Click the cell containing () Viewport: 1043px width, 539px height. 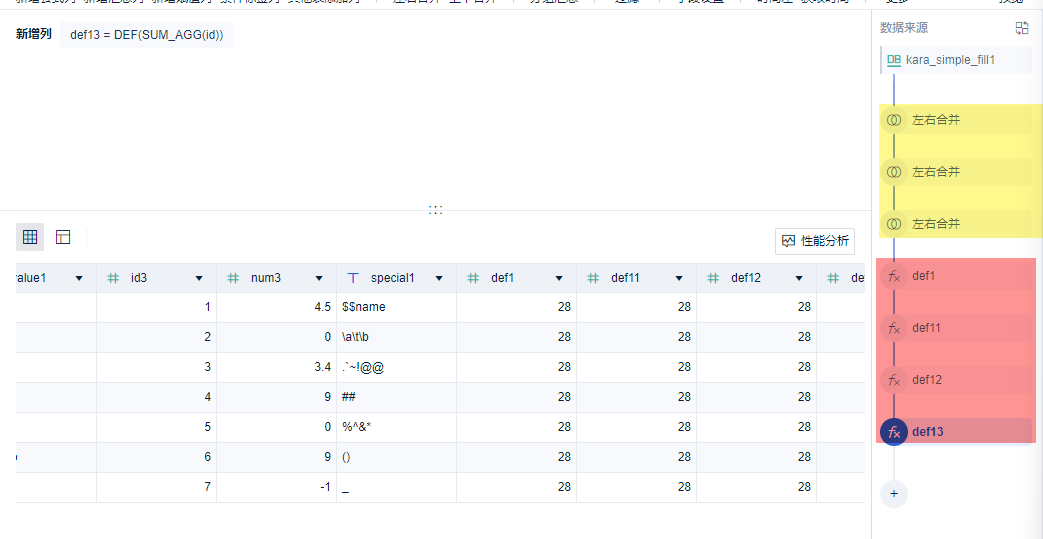[396, 457]
